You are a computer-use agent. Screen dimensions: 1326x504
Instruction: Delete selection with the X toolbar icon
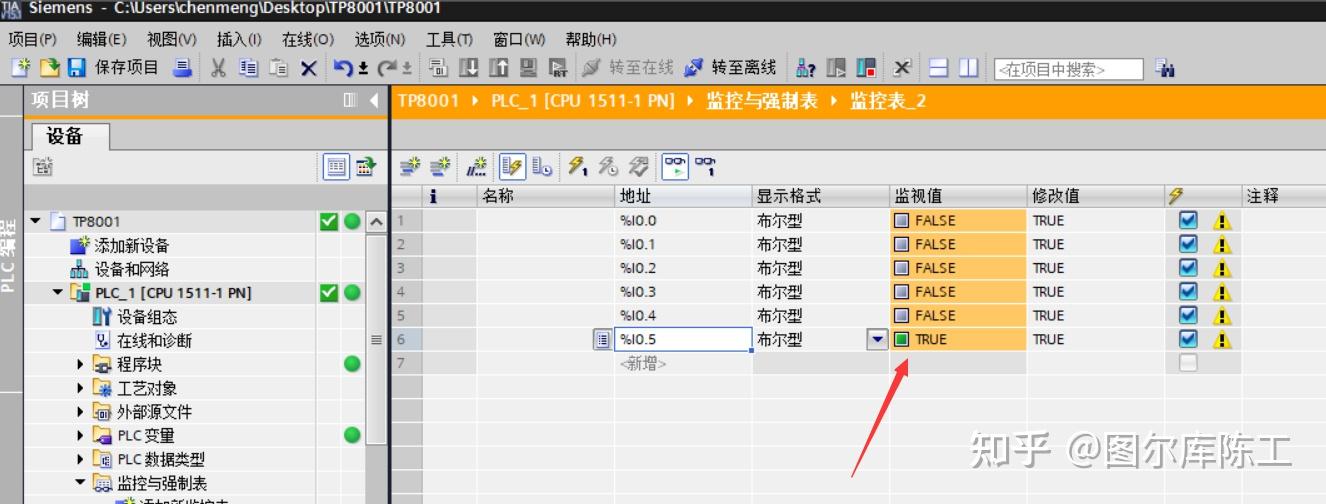308,68
